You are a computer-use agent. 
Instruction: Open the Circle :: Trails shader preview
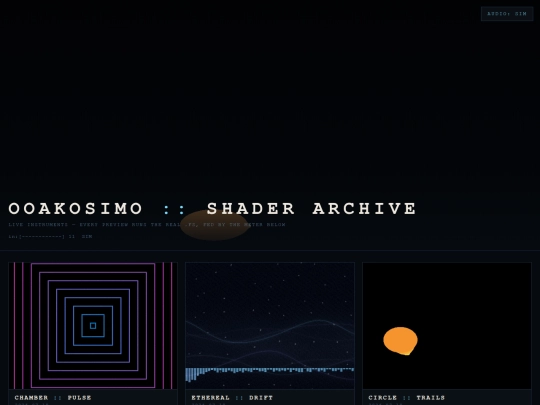click(447, 326)
